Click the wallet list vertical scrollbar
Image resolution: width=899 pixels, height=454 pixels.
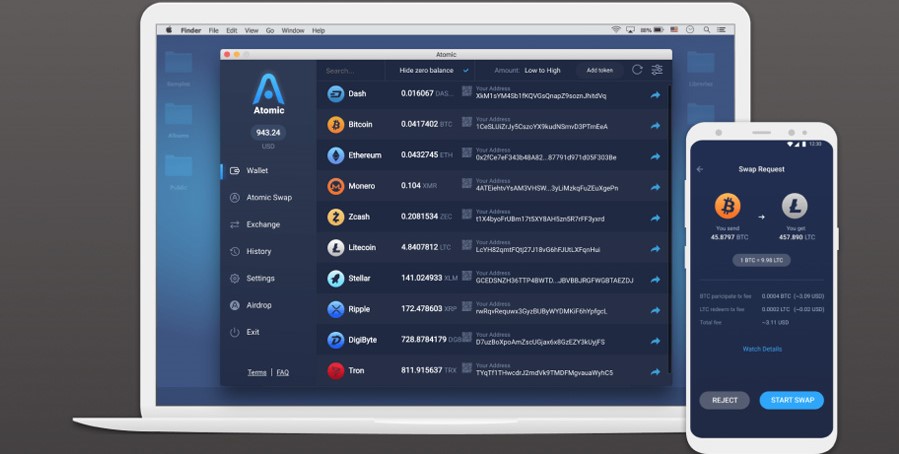click(669, 229)
